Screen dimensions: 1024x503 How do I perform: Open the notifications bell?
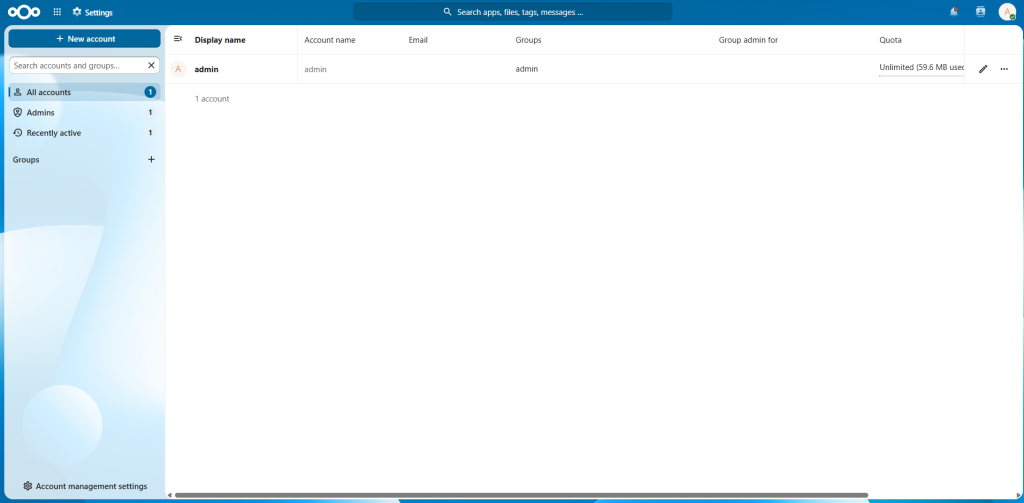(x=954, y=12)
